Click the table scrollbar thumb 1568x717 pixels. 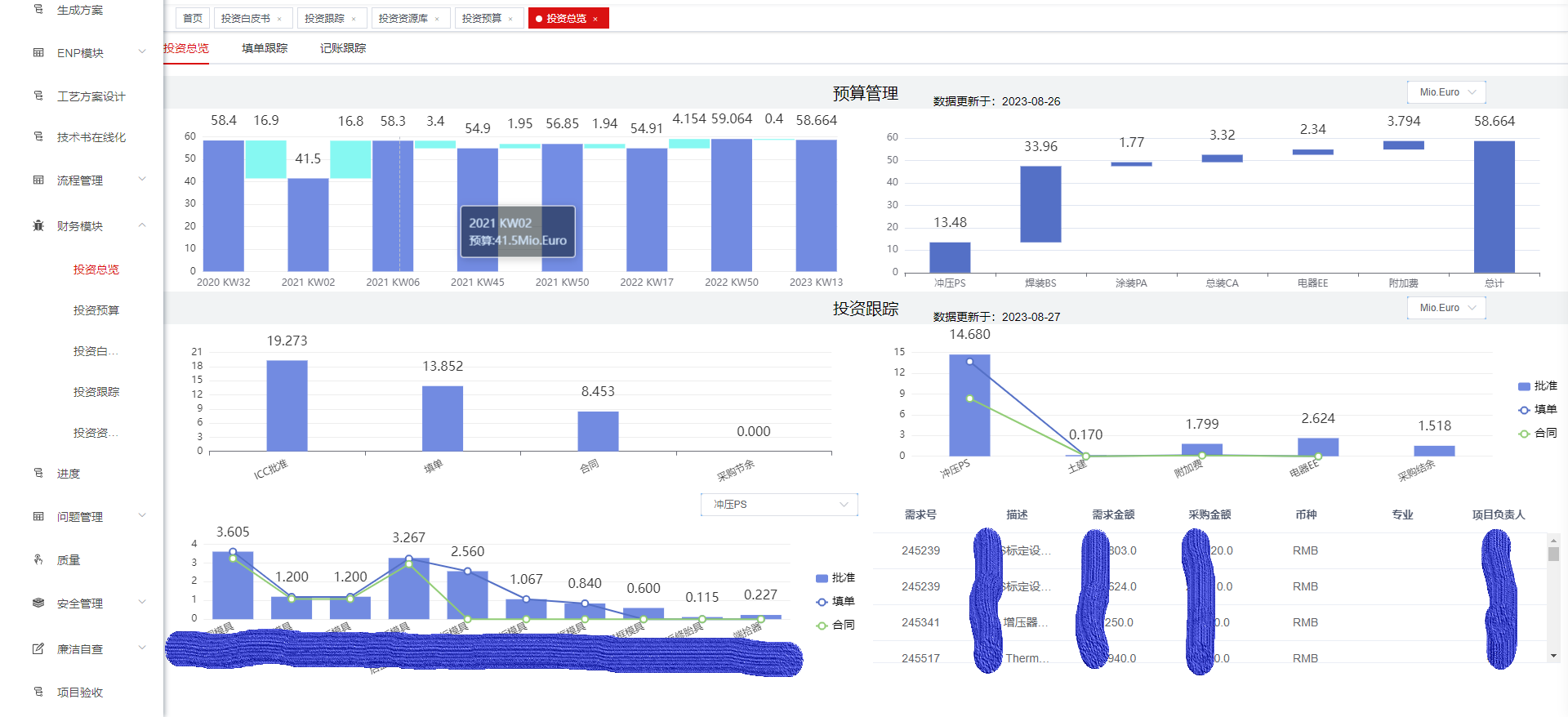pos(1553,554)
